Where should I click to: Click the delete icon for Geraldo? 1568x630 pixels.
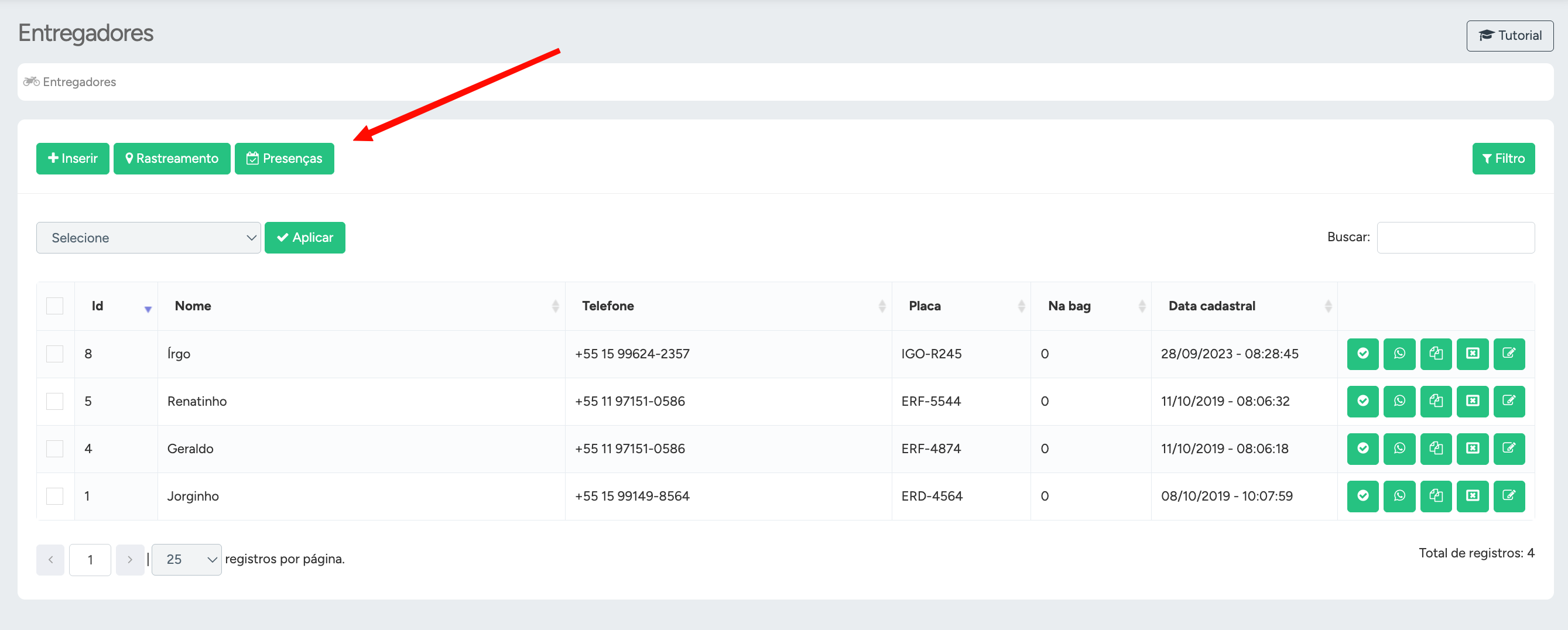[1472, 448]
